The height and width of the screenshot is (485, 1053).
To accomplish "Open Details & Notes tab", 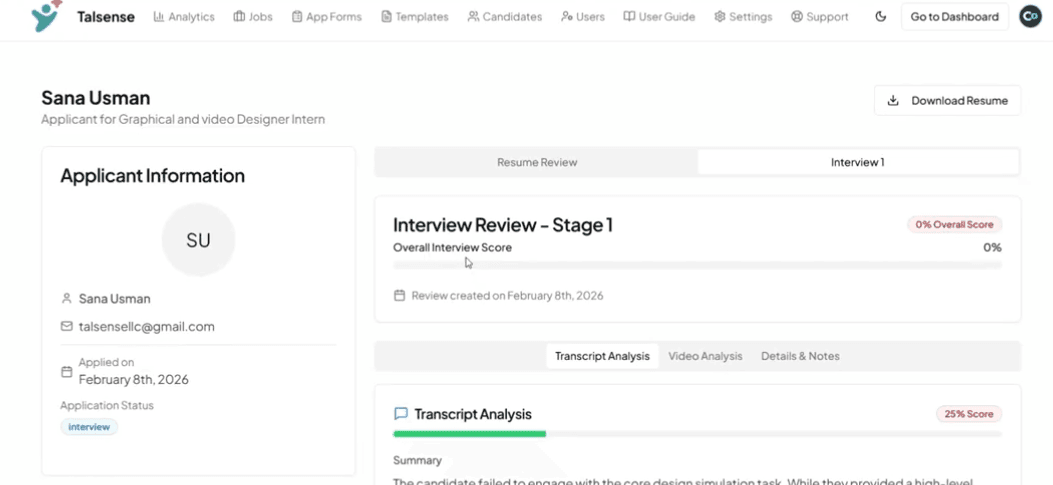I will click(800, 356).
